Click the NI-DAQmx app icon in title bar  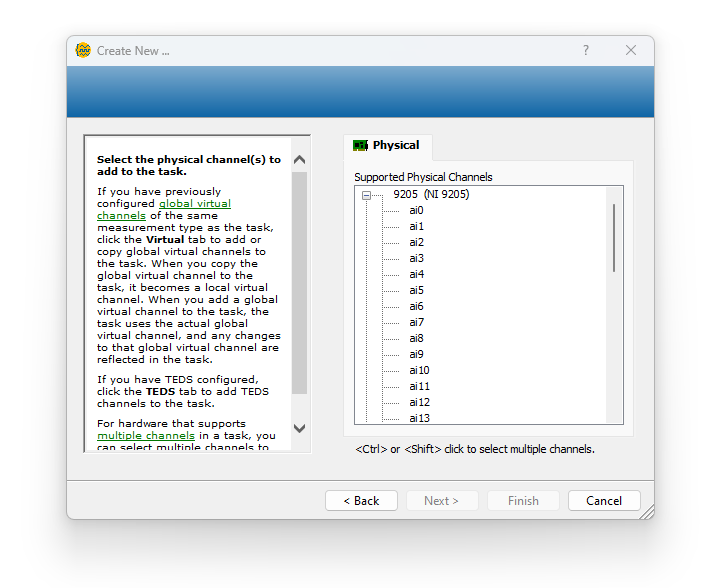coord(84,50)
